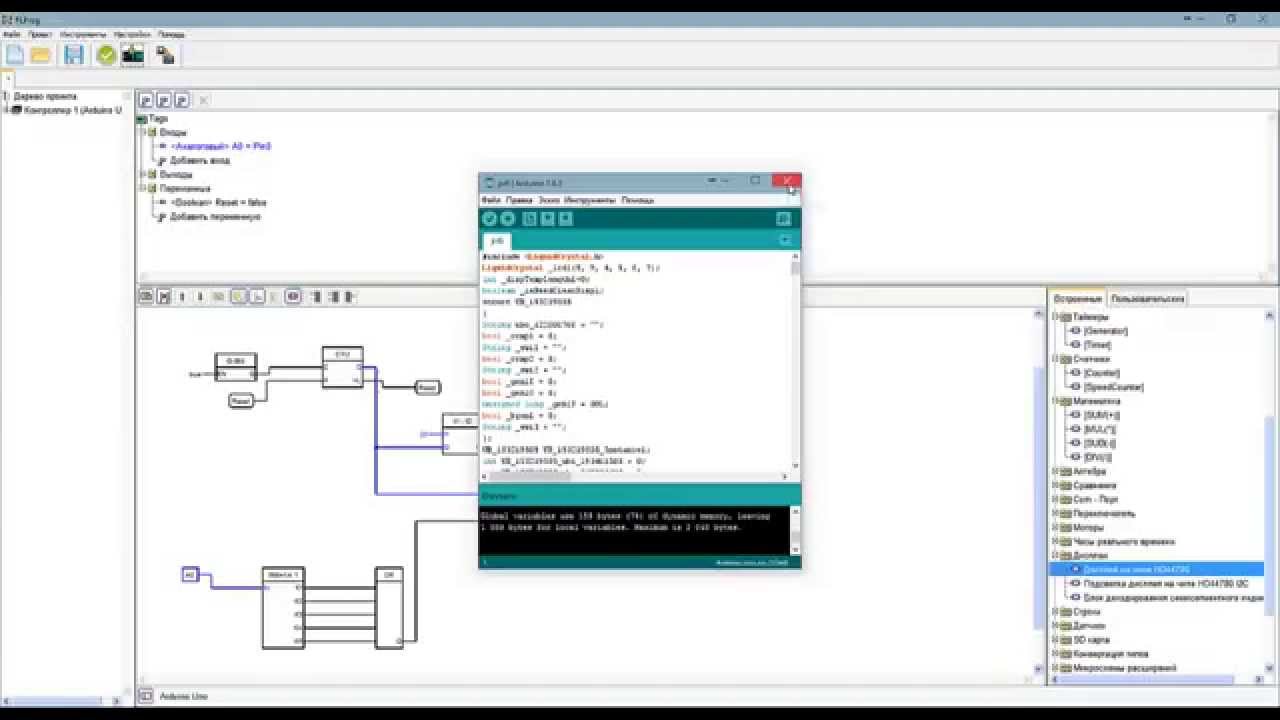Viewport: 1280px width, 720px height.
Task: Open a project using the FLProg folder icon
Action: point(41,55)
